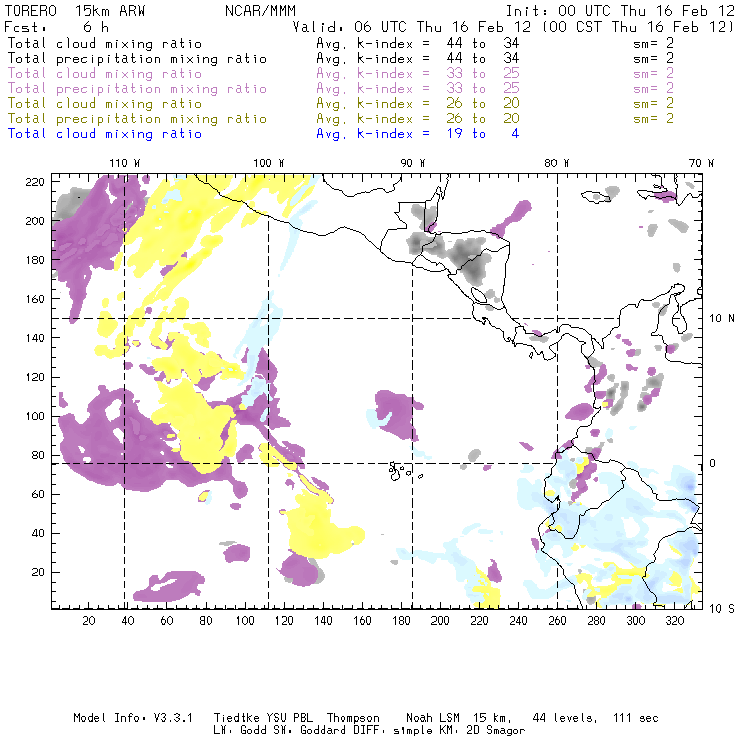Click "sm= 2" on the olive cloud row
Image resolution: width=740 pixels, height=740 pixels.
point(653,103)
